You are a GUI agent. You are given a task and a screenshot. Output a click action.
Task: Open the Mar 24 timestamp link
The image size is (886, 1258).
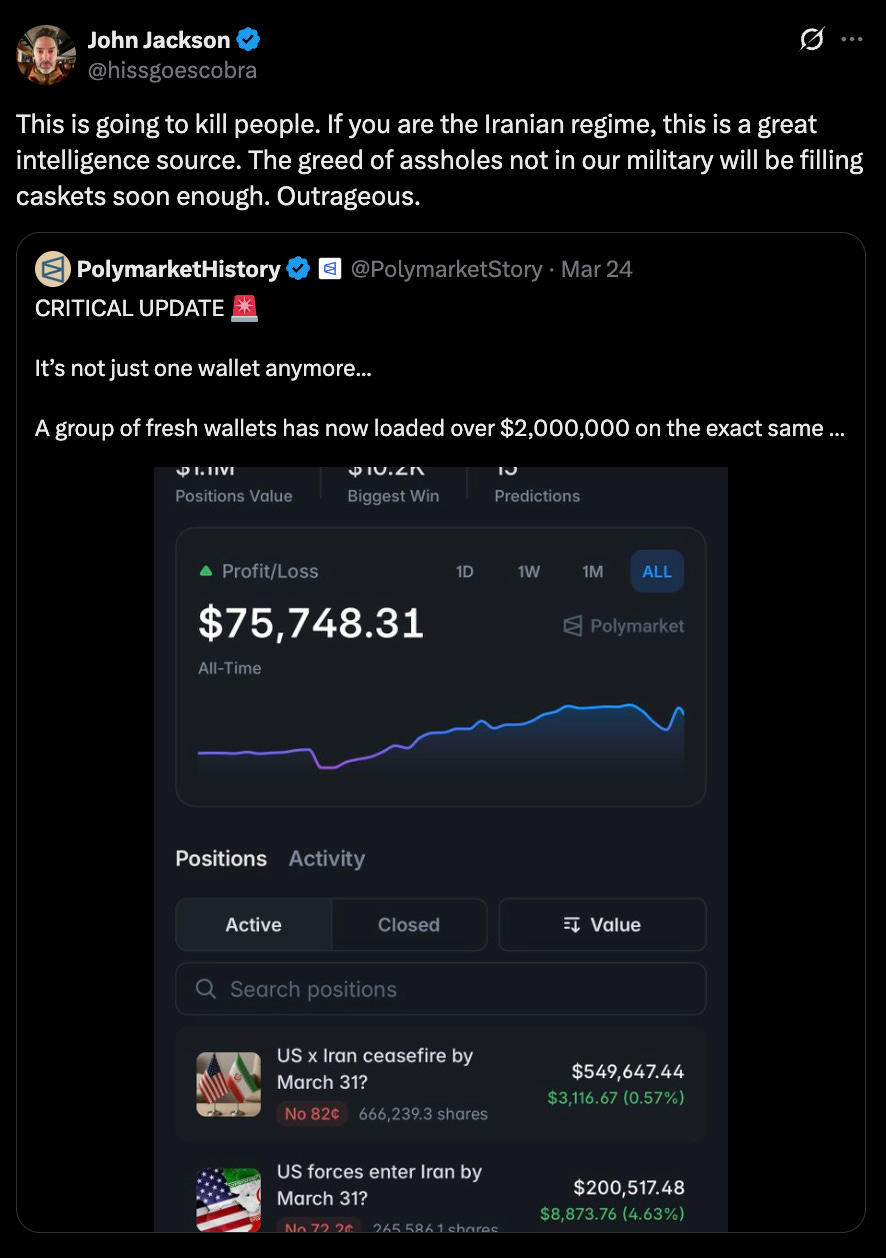pyautogui.click(x=597, y=269)
